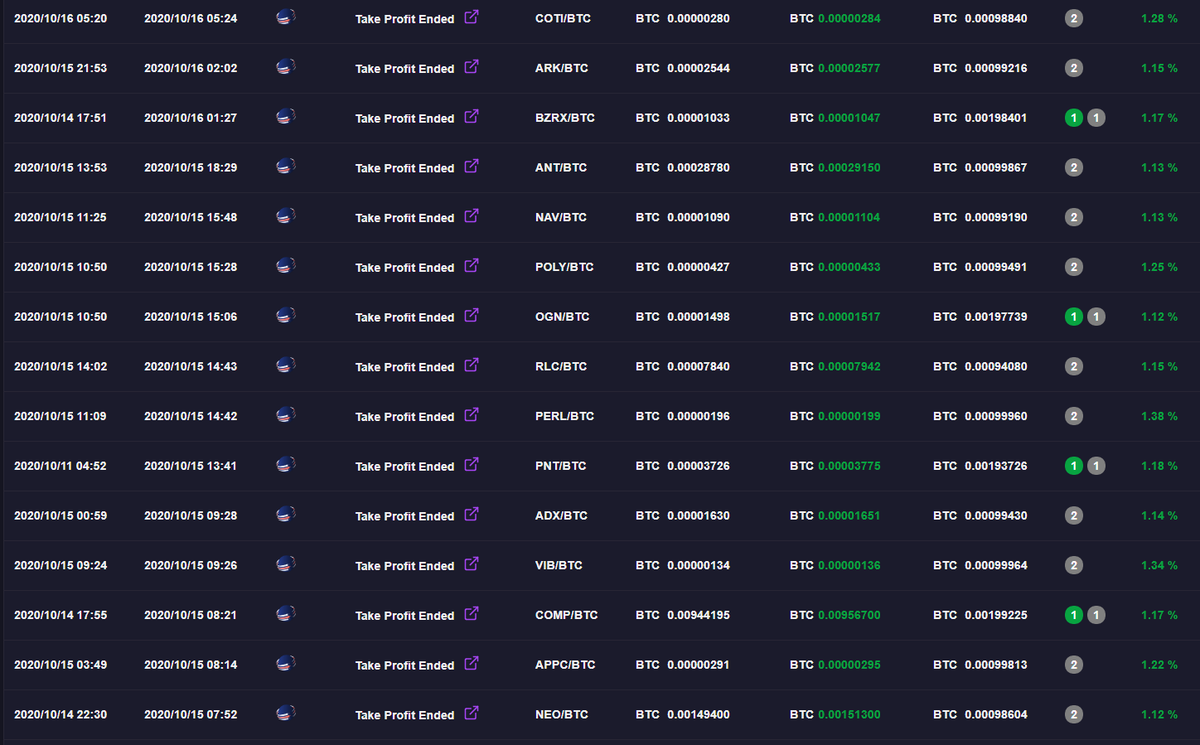This screenshot has width=1200, height=745.
Task: Click the gray 1 badge in COMP/BTC row
Action: [1096, 615]
